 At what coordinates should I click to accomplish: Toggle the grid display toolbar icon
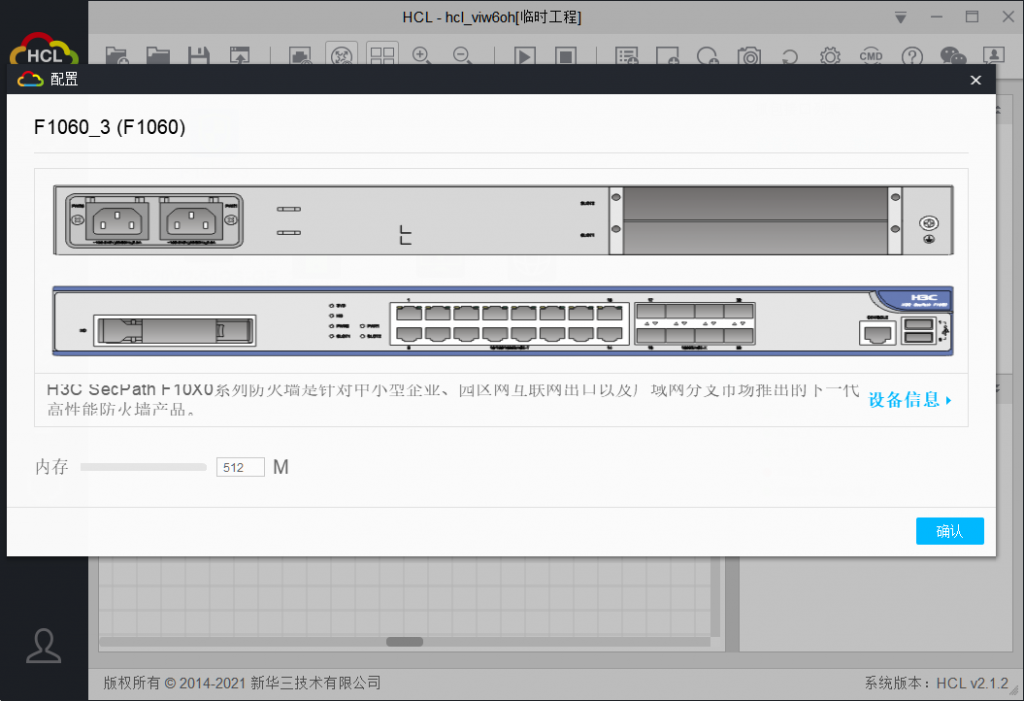pos(382,56)
